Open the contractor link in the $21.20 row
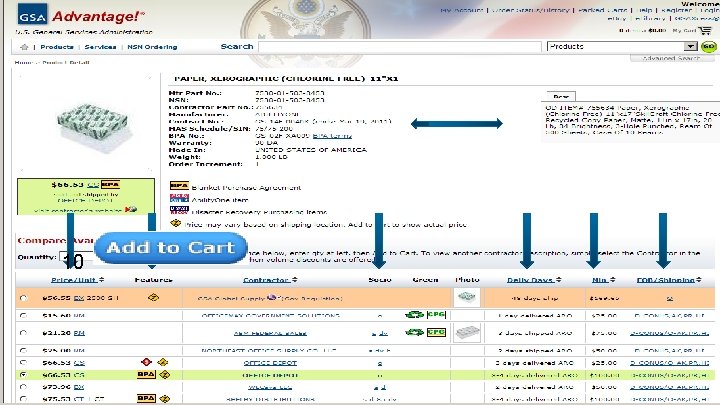Viewport: 720px width, 405px height. tap(270, 333)
